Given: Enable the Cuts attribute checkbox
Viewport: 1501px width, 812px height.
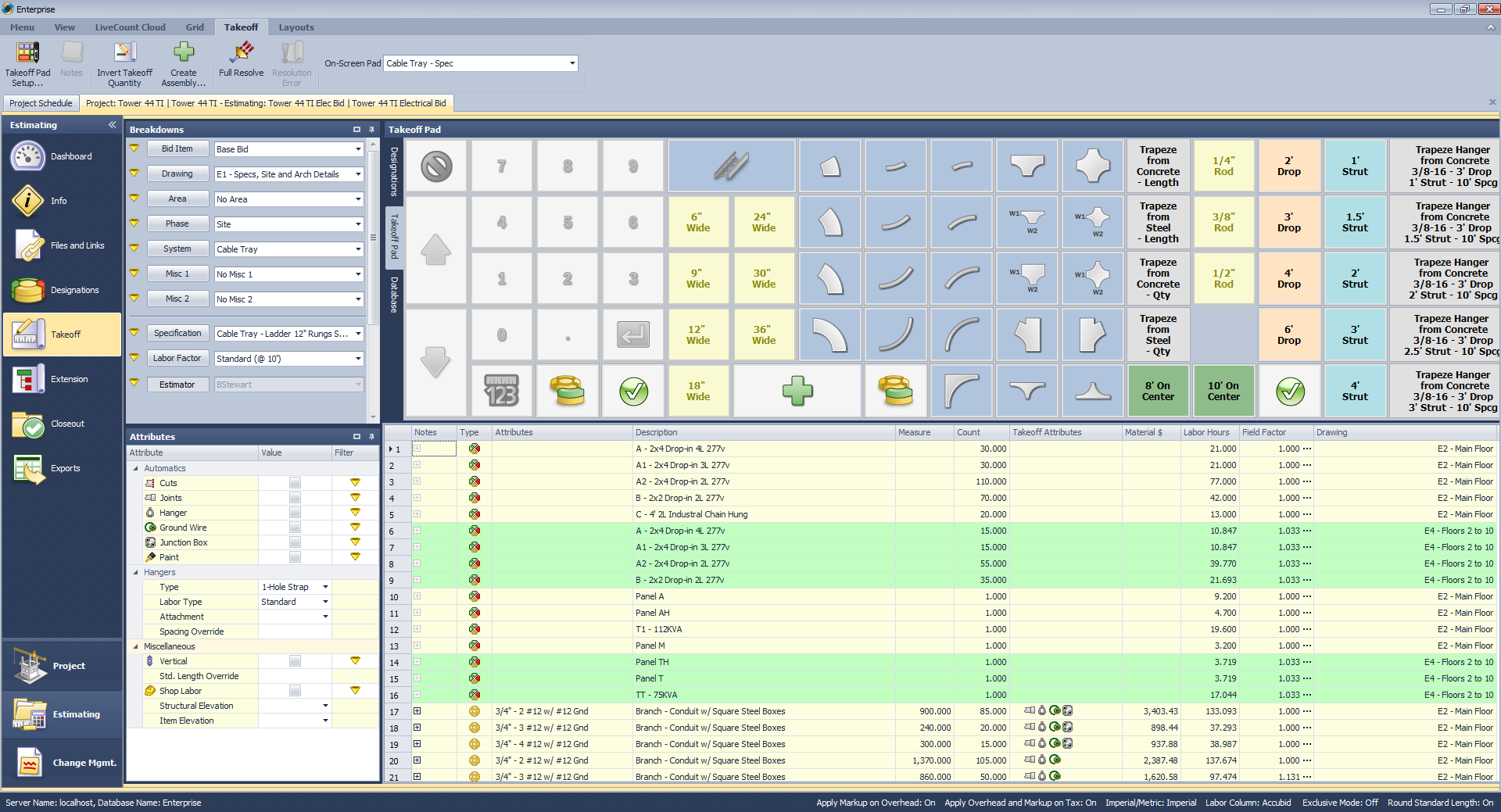Looking at the screenshot, I should coord(295,483).
